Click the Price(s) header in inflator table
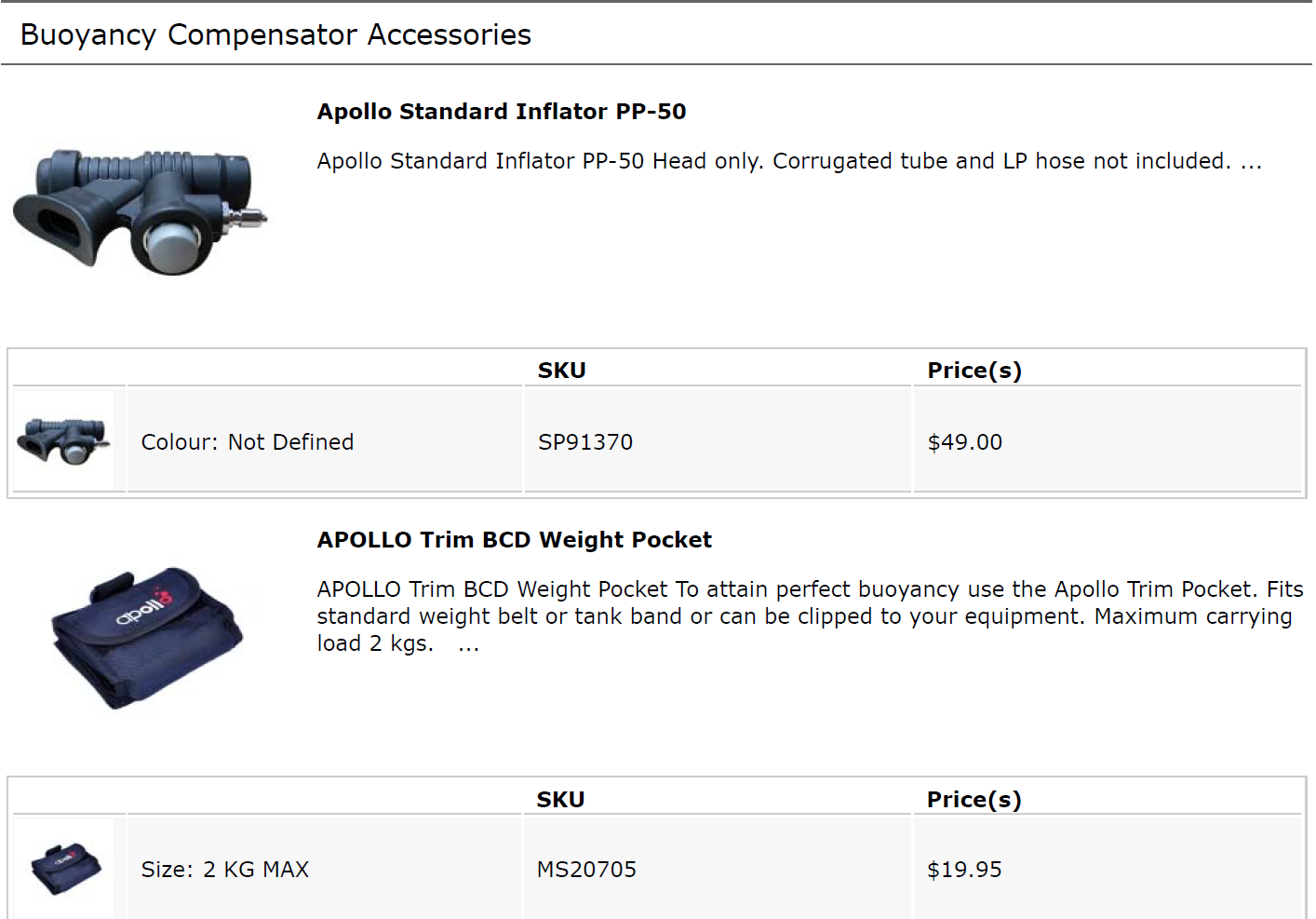 click(974, 371)
